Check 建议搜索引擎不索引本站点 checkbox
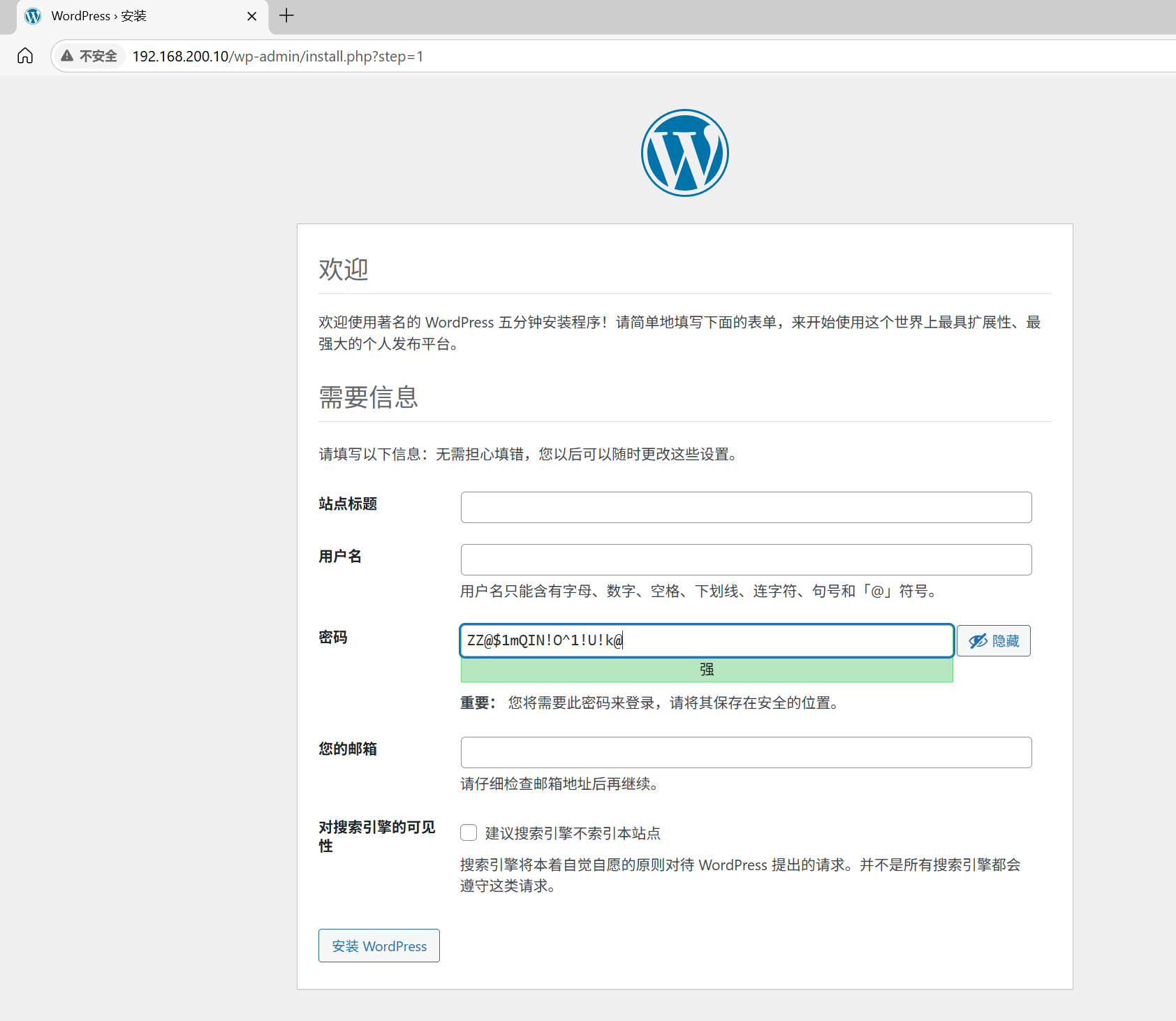Viewport: 1176px width, 1021px height. pos(469,832)
